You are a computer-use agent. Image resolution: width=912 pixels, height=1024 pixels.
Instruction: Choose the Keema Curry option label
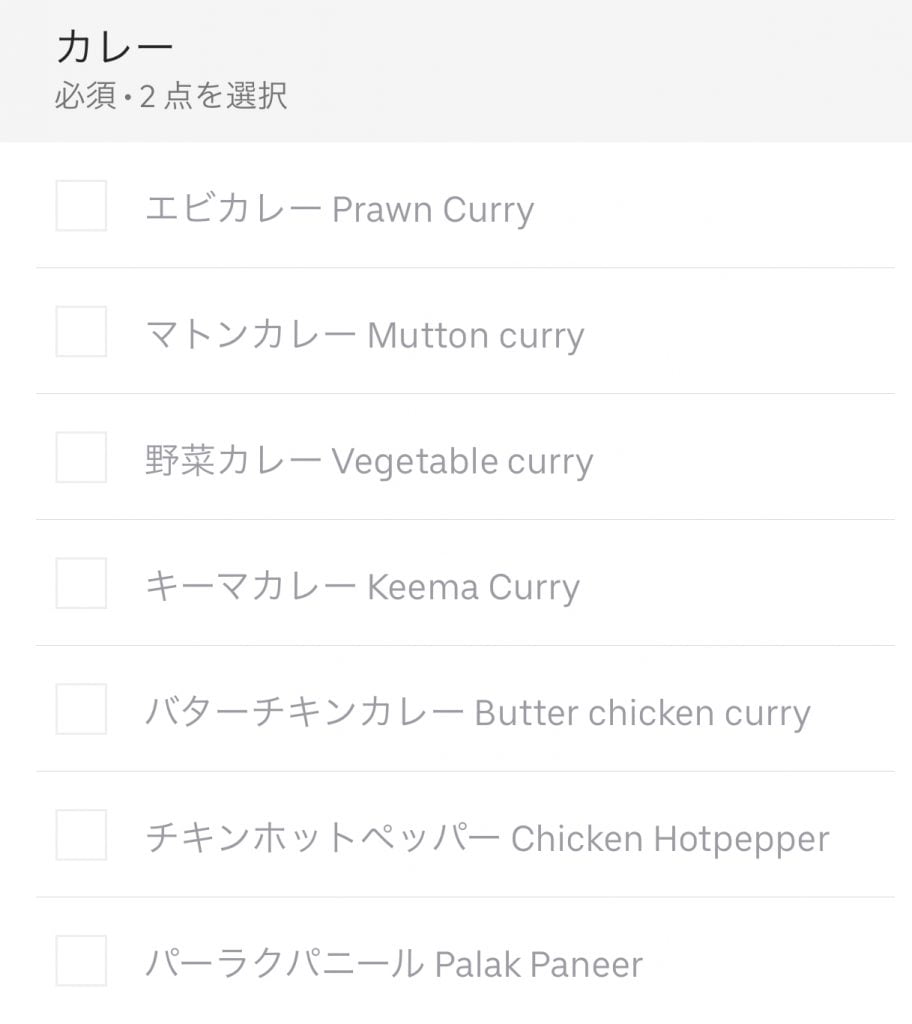[362, 588]
